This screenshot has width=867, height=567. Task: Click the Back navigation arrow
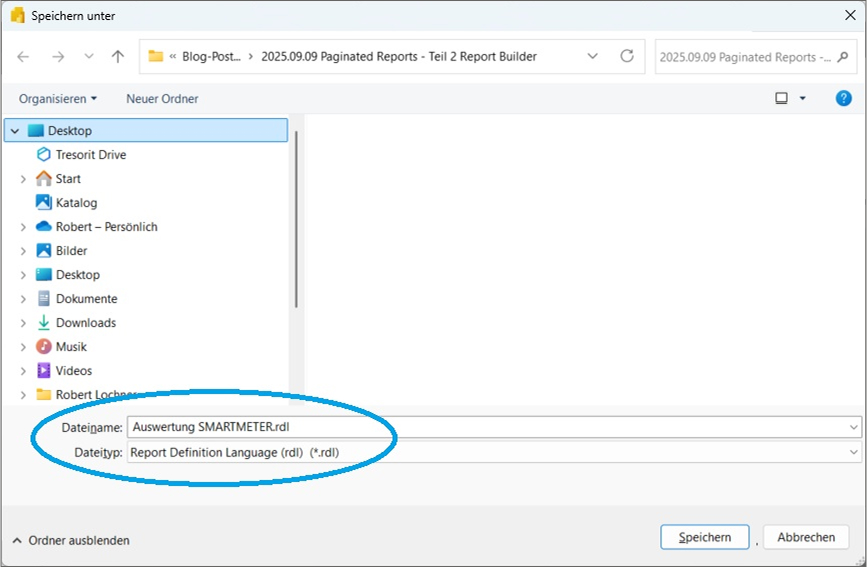(x=24, y=57)
